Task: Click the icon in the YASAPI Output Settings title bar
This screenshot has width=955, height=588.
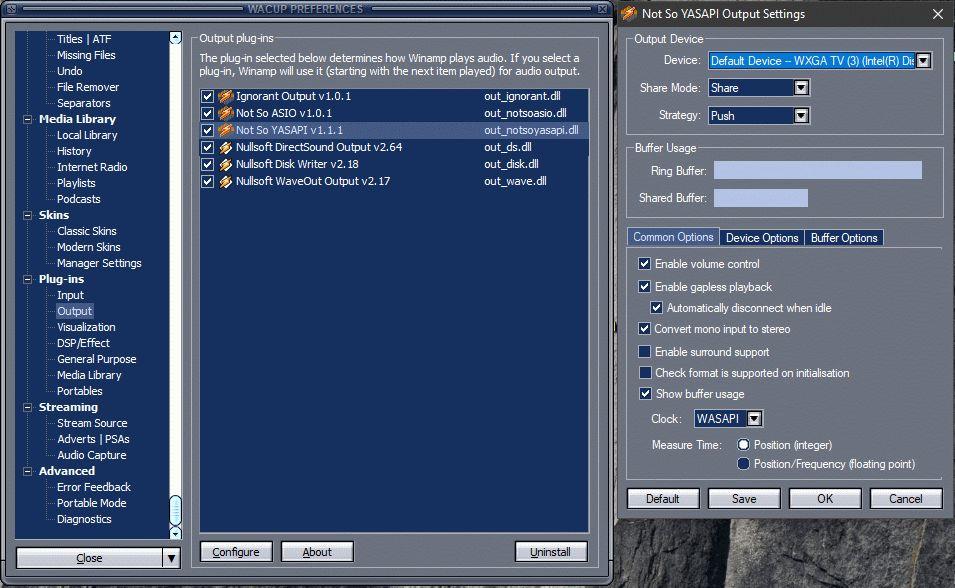Action: tap(629, 13)
